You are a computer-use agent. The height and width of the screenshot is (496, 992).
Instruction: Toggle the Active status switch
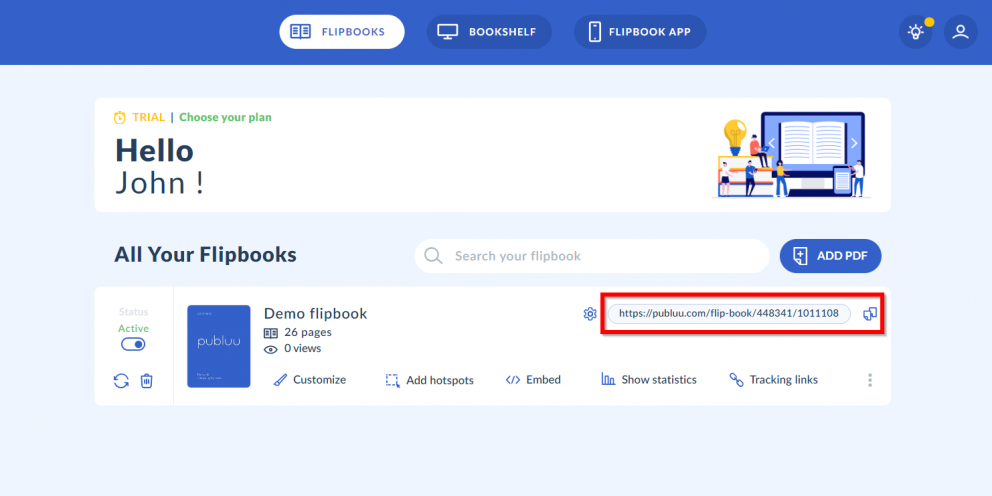[133, 344]
